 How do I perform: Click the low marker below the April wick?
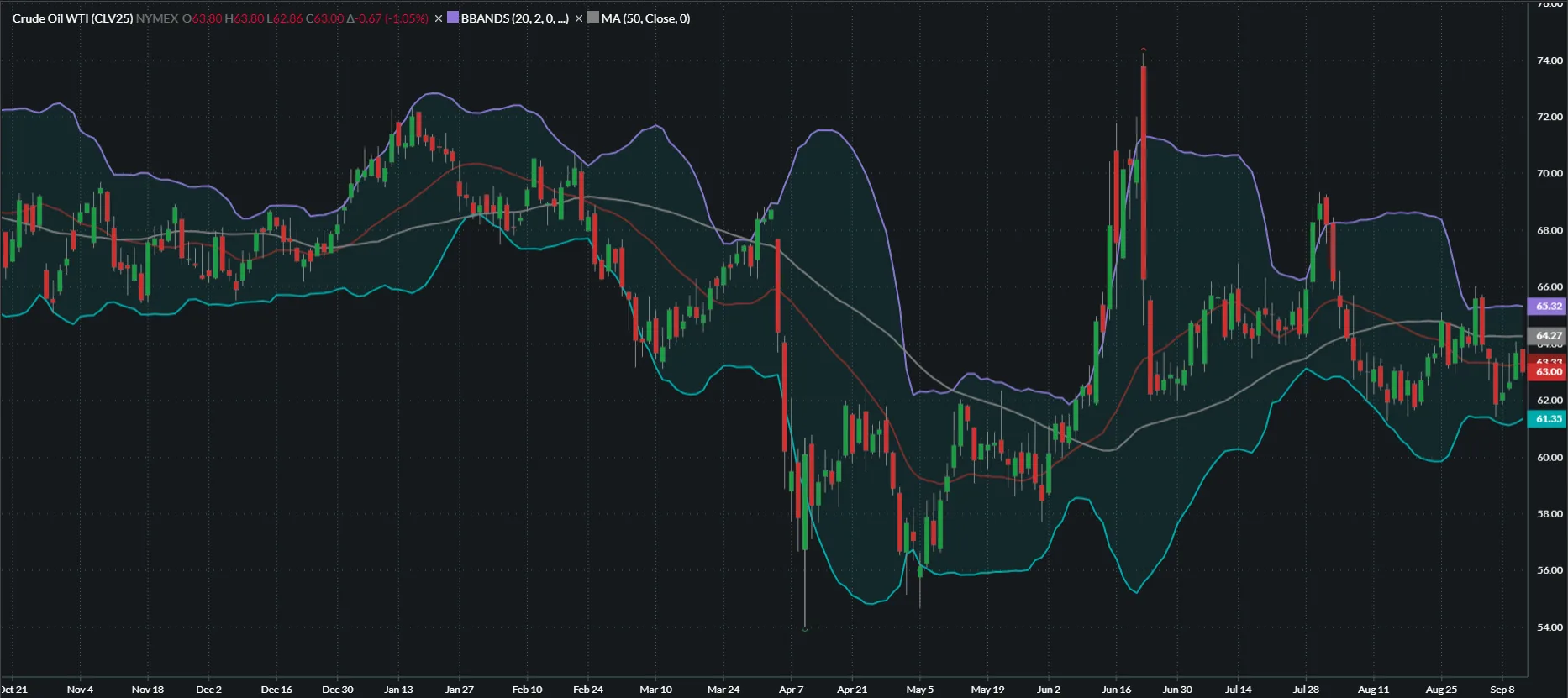point(805,629)
